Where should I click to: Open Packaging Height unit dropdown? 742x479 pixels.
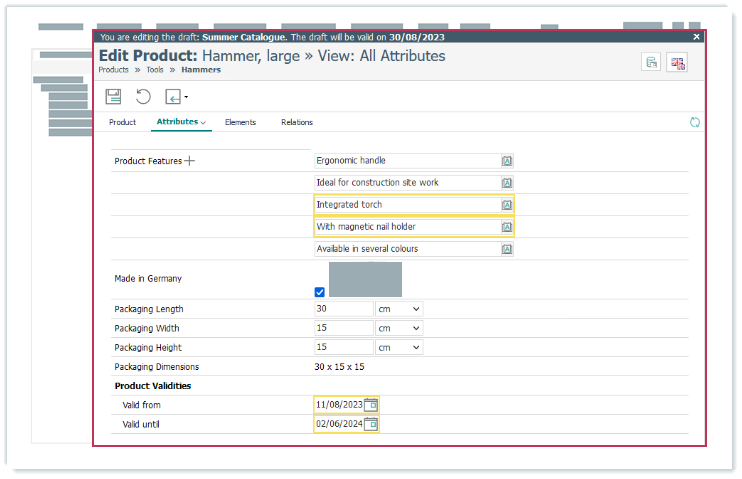(399, 347)
